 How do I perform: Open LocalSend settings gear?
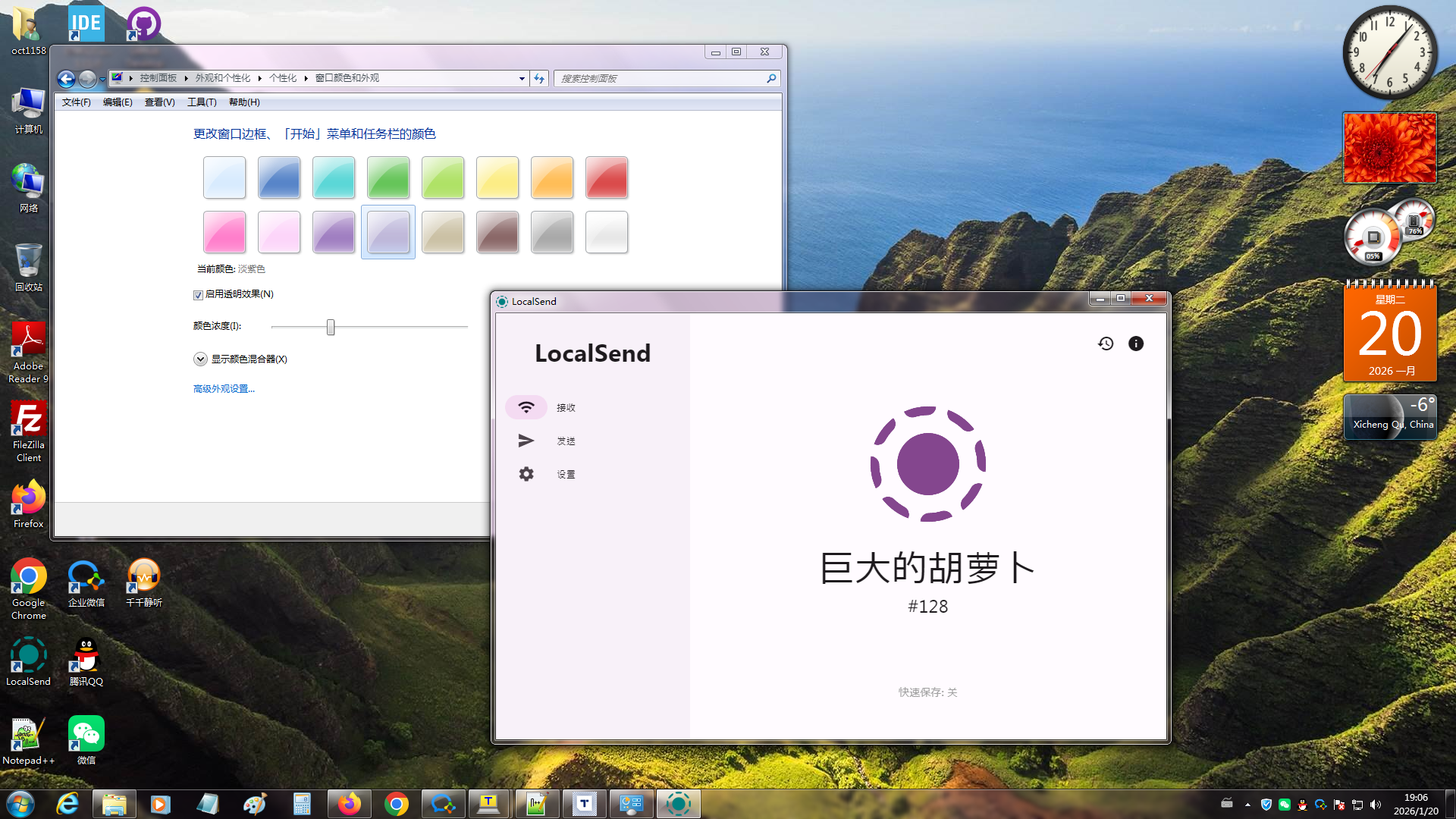click(526, 474)
